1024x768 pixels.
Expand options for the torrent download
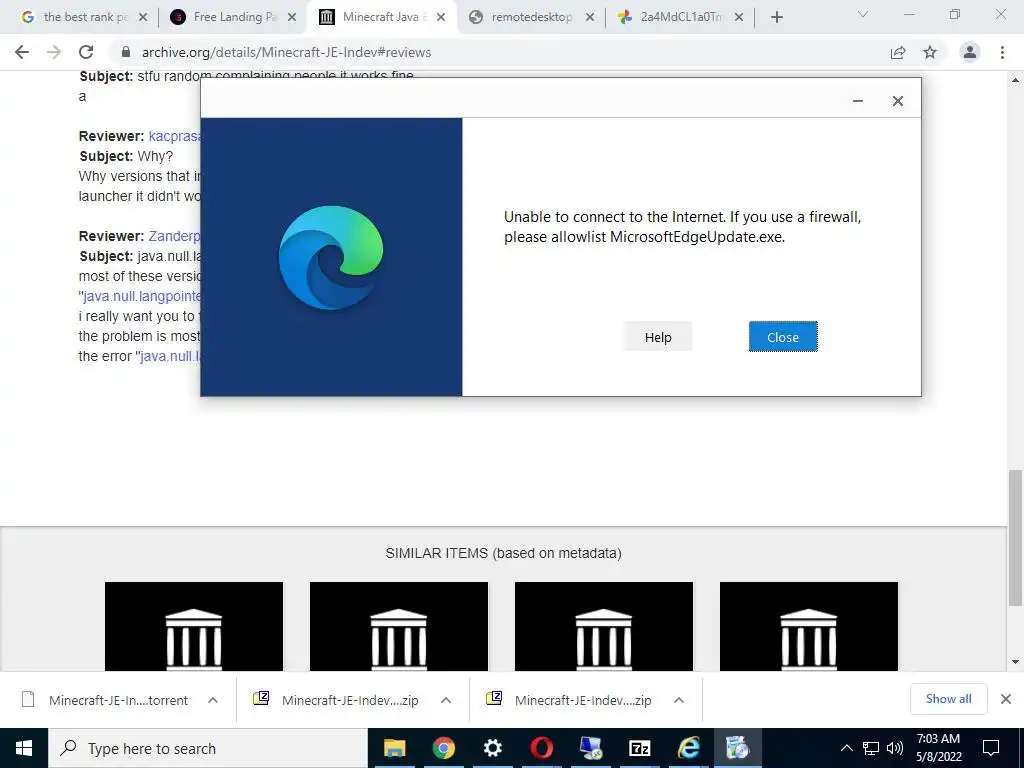tap(213, 700)
